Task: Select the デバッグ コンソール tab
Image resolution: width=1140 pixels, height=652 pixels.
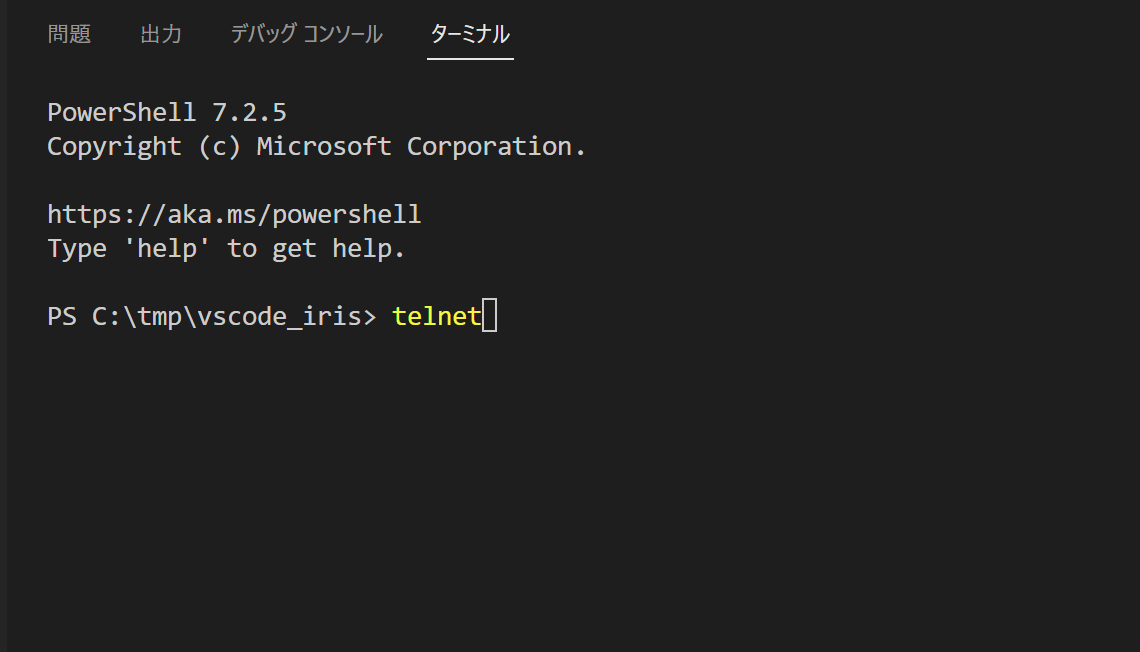Action: click(306, 34)
